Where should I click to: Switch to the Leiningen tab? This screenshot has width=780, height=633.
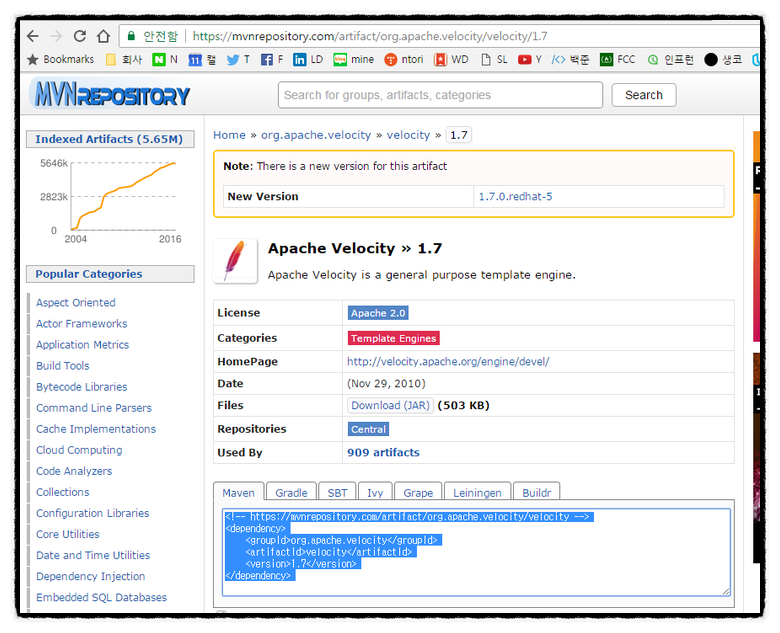point(477,492)
